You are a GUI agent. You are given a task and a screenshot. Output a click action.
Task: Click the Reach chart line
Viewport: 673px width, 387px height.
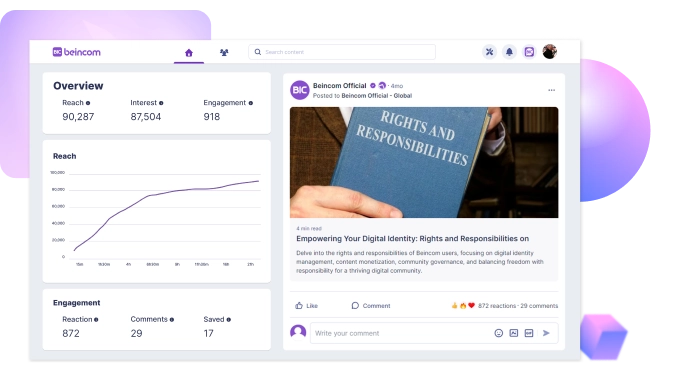click(167, 215)
